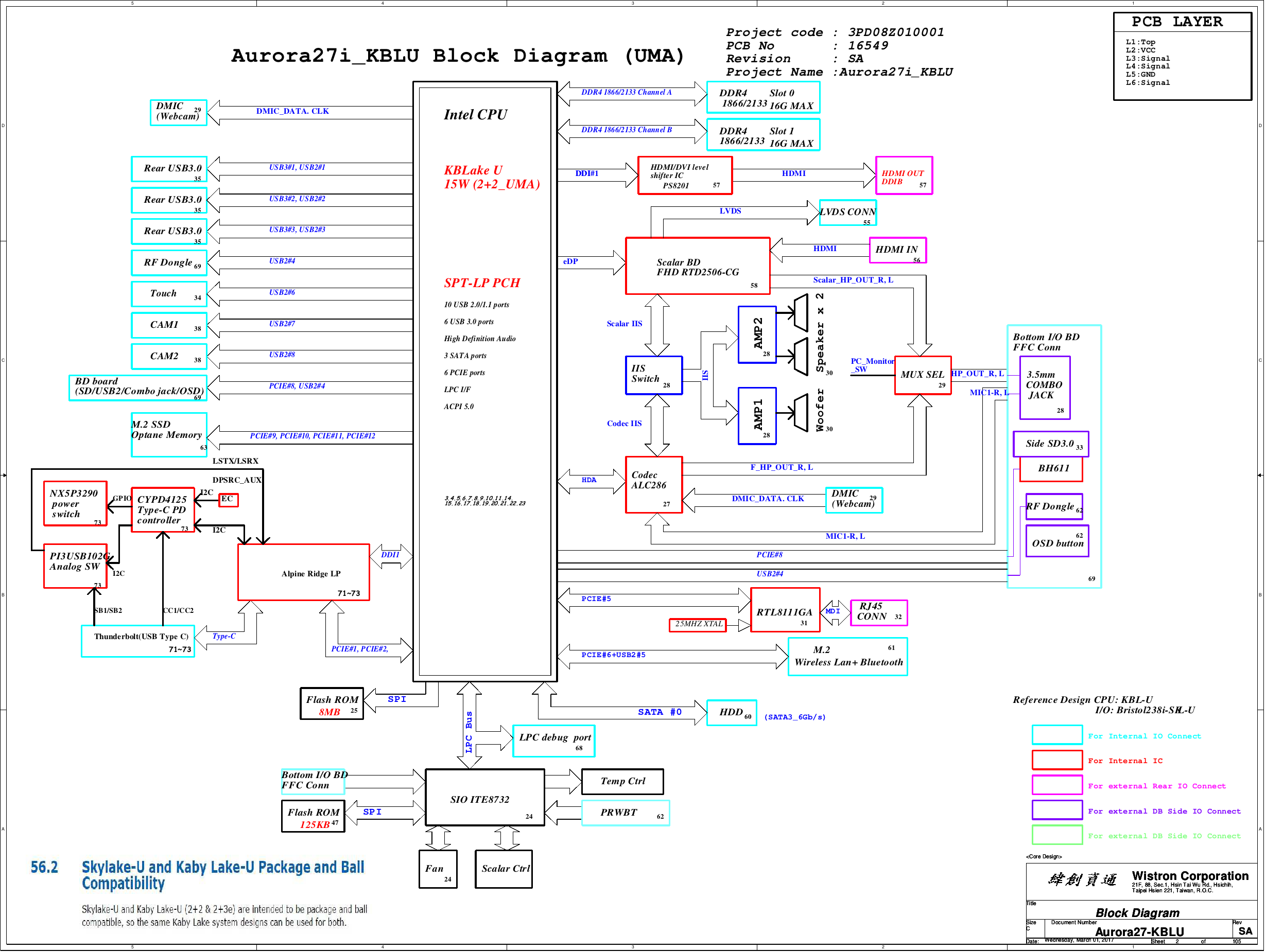Click the cyan 'For Internal IO Connect' legend box

coord(1057,735)
